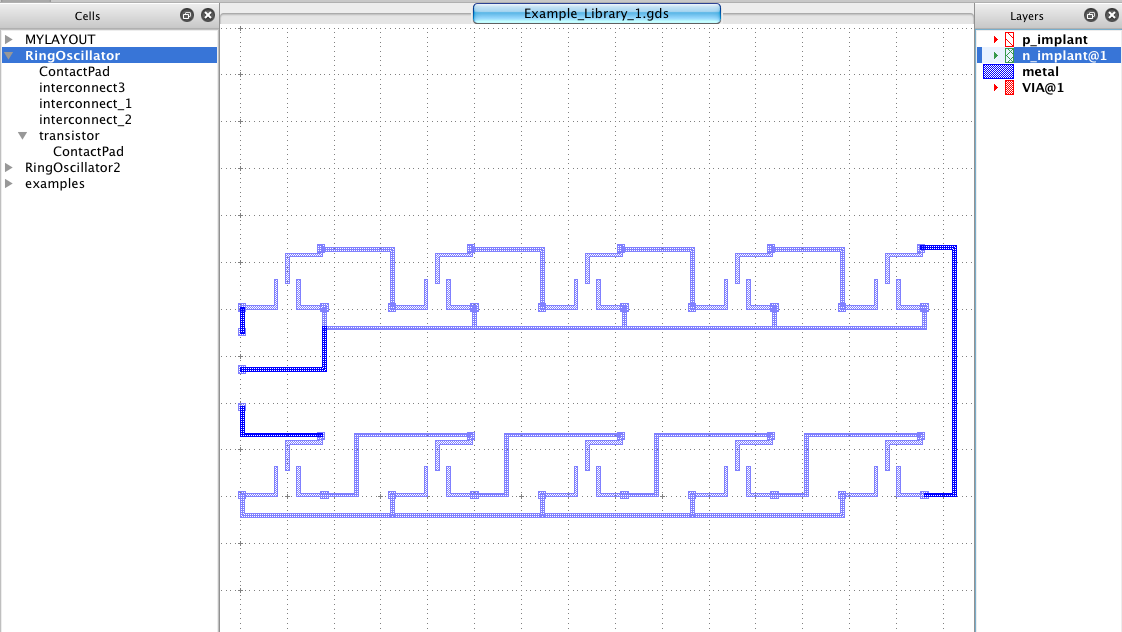Click the Cells panel title
Viewport: 1122px width, 632px height.
87,16
